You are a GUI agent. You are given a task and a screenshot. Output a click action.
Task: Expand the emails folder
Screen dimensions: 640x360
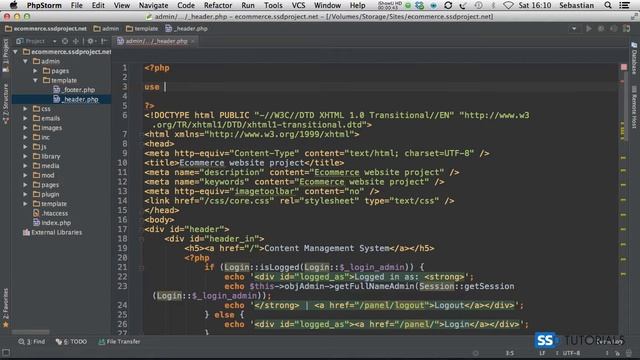pos(25,118)
